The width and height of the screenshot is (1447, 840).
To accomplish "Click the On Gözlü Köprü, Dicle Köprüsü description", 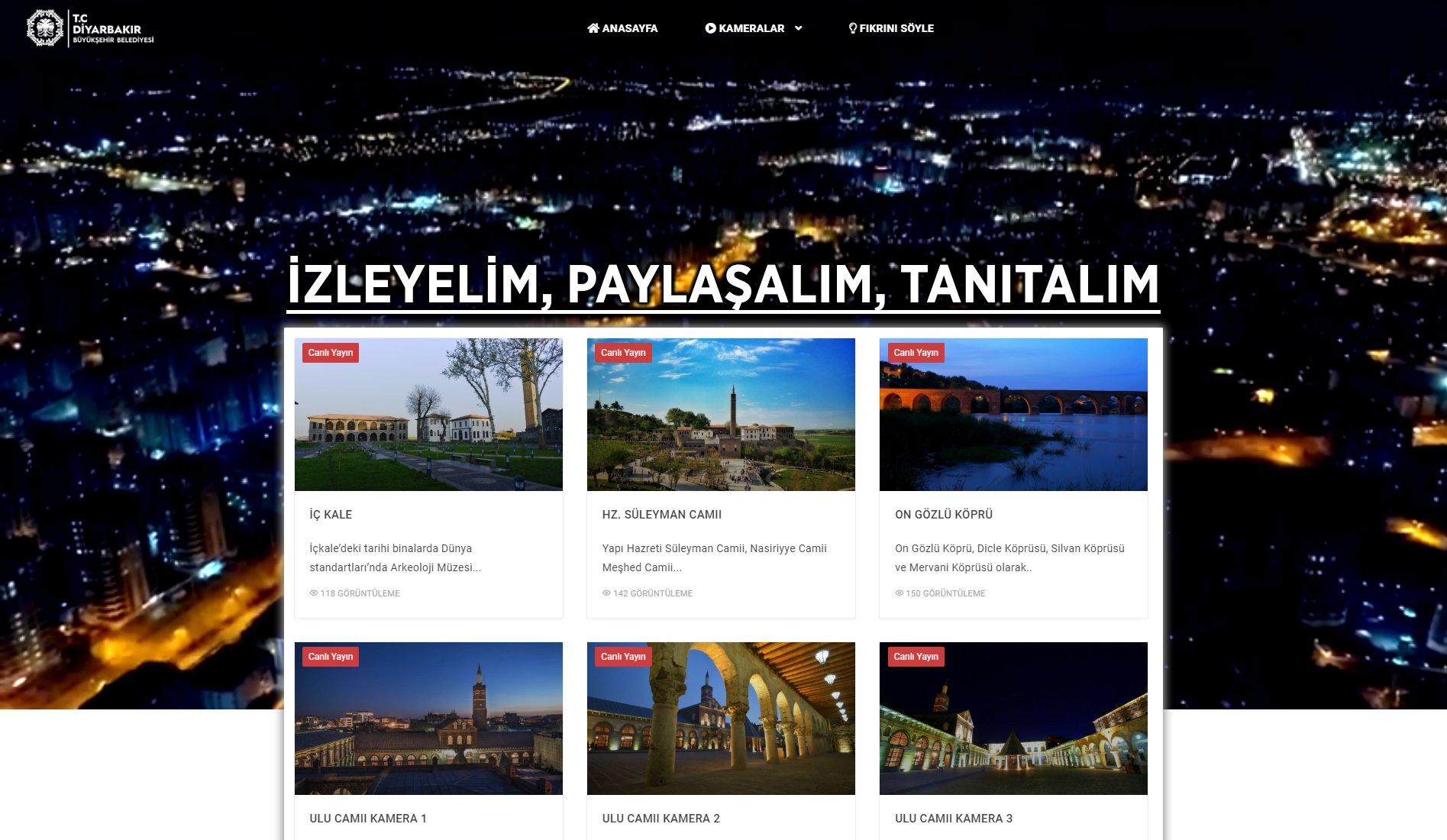I will tap(1009, 558).
